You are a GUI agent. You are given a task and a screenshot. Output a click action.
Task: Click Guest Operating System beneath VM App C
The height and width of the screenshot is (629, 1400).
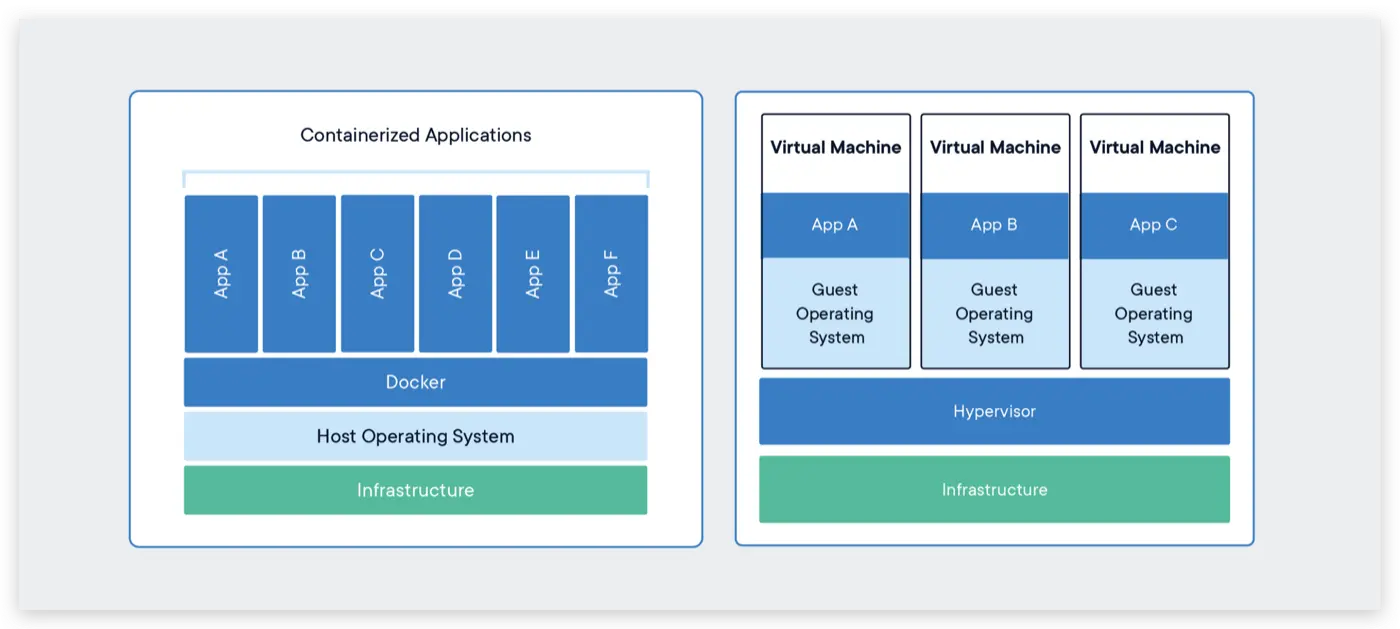[1155, 313]
